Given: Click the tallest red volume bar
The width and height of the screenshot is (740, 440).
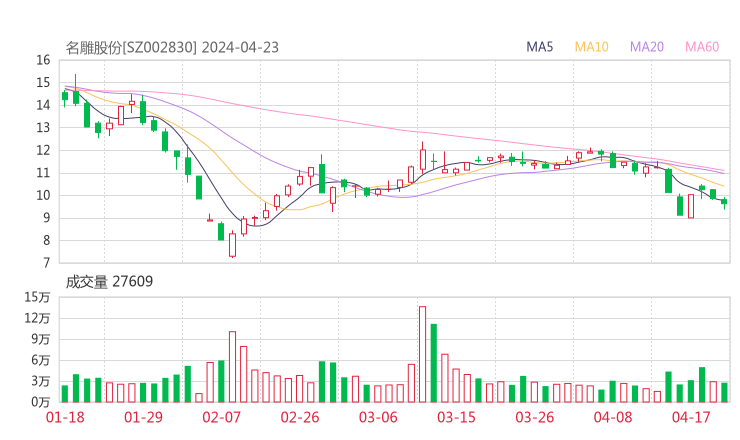Looking at the screenshot, I should coord(422,355).
